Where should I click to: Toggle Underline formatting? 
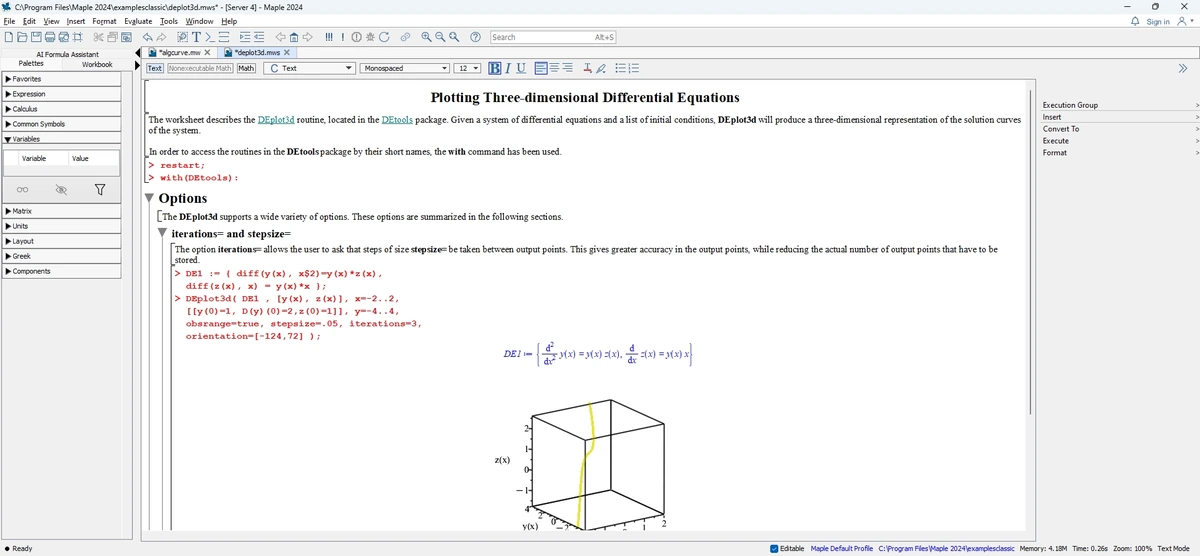tap(521, 68)
